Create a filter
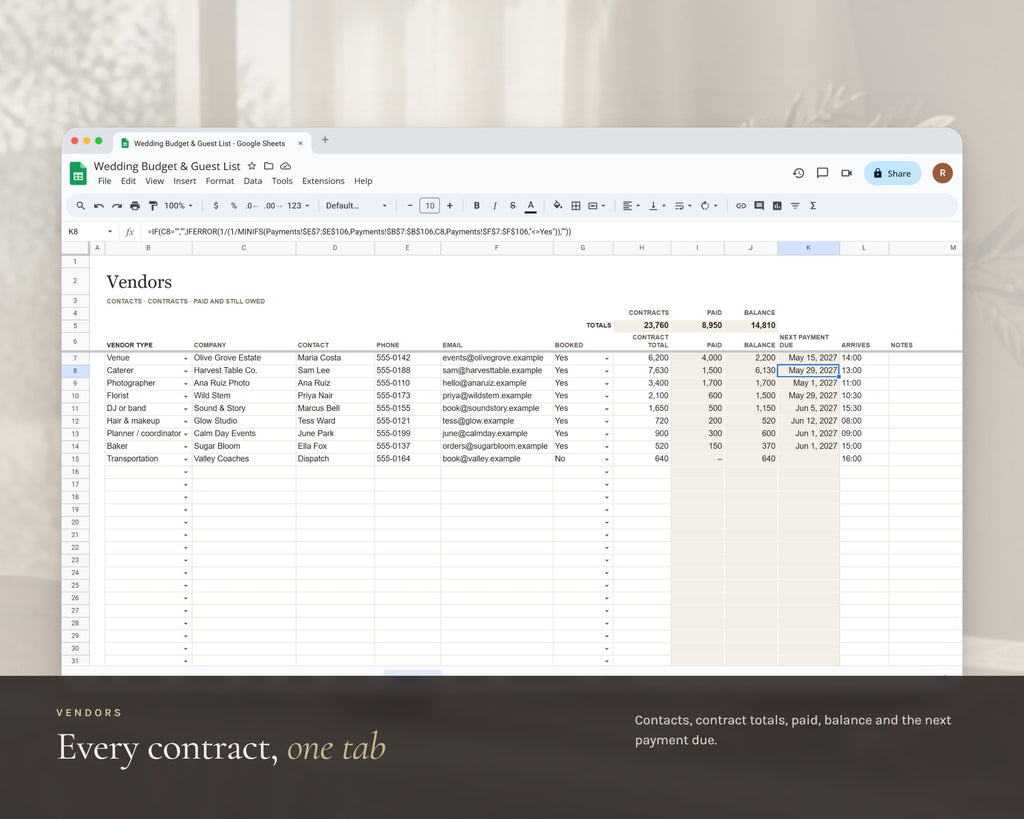 click(795, 206)
